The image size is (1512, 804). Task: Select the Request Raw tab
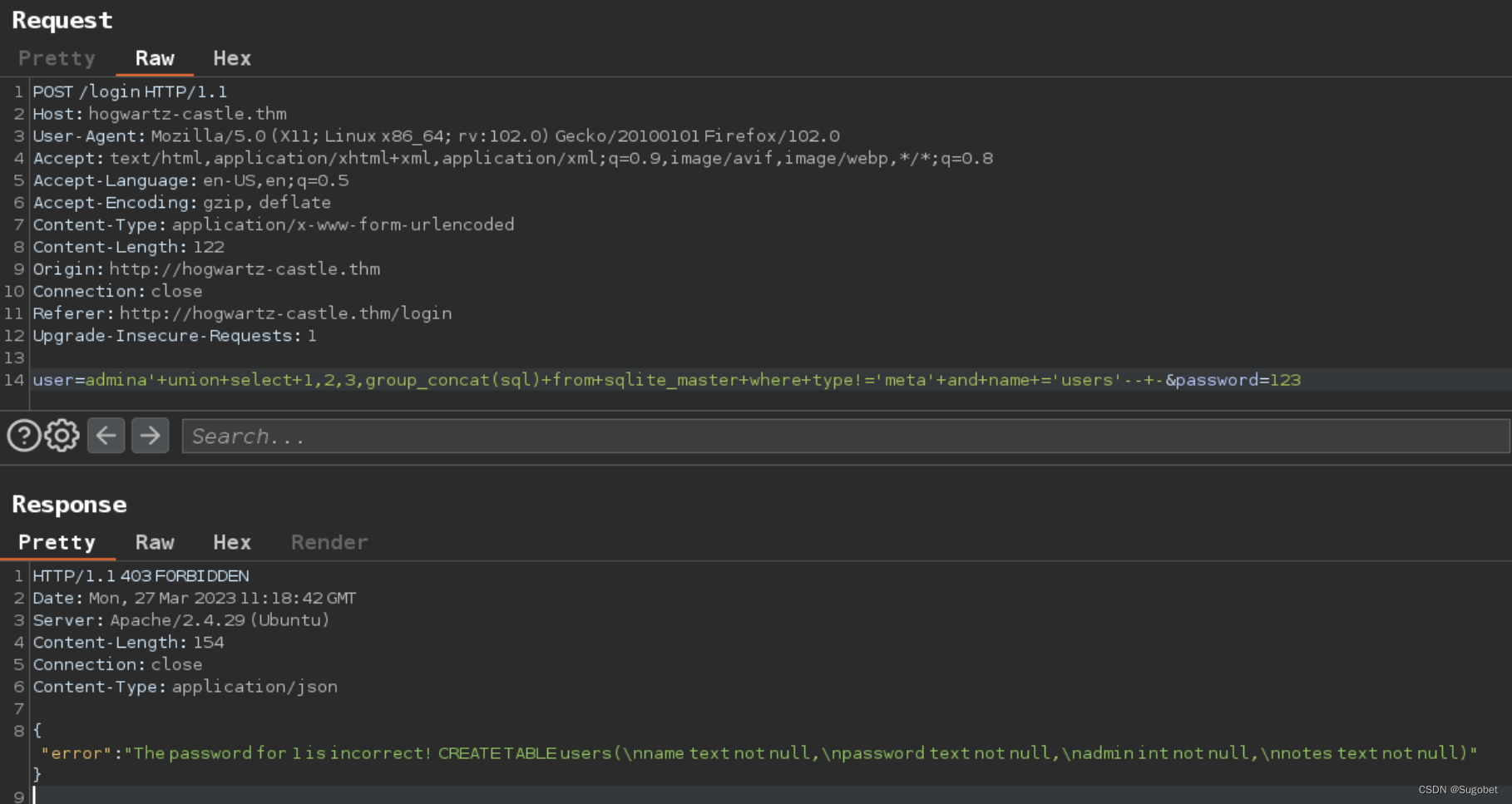click(155, 58)
